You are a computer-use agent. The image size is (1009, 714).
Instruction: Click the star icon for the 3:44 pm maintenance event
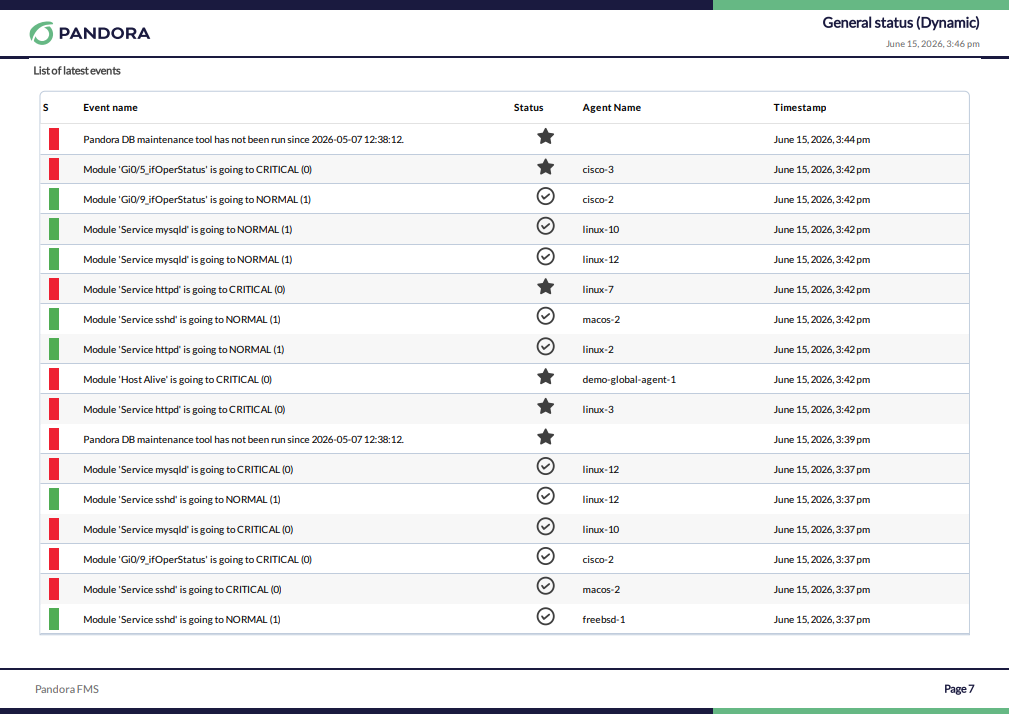pyautogui.click(x=545, y=136)
